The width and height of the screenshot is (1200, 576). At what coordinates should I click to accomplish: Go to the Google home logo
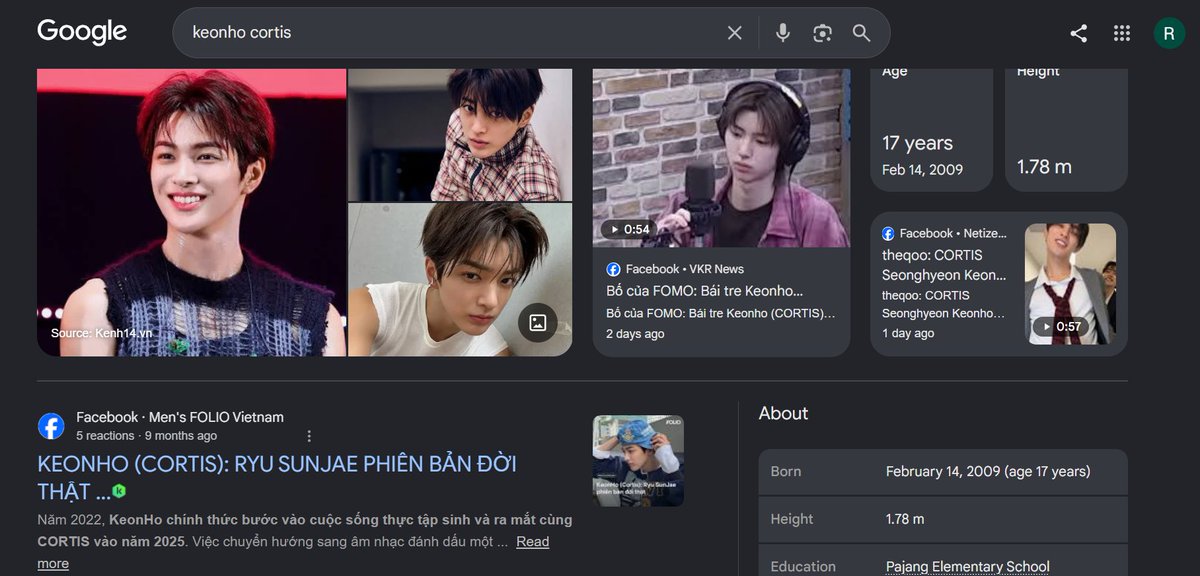point(82,32)
